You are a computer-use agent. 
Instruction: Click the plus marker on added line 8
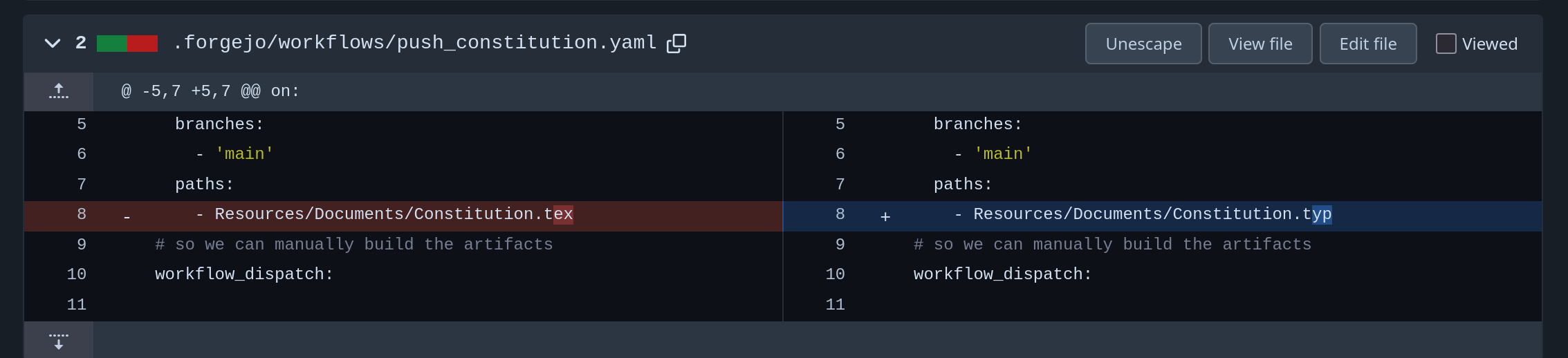click(885, 217)
